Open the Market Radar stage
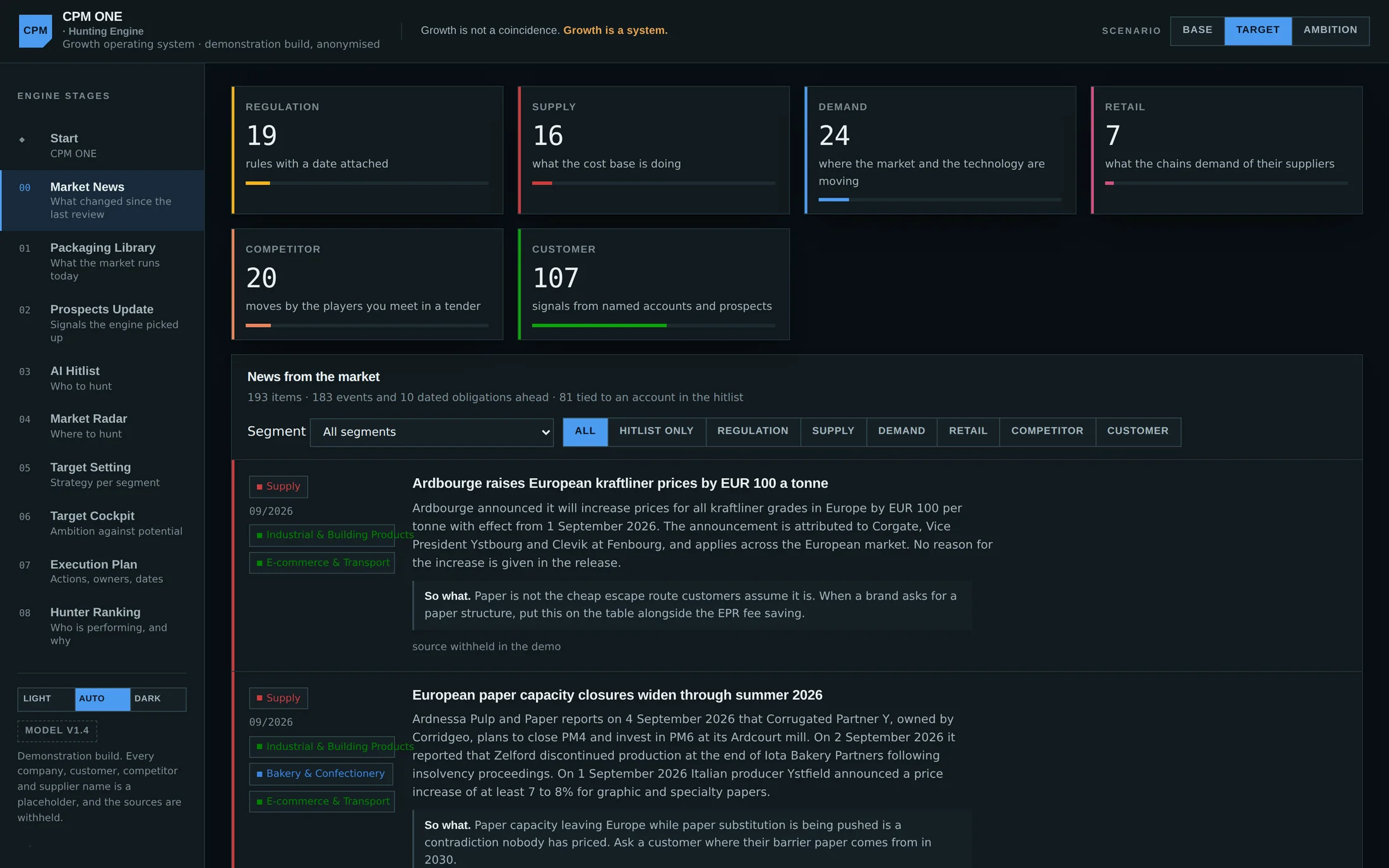Screen dimensions: 1389x868 click(x=102, y=426)
